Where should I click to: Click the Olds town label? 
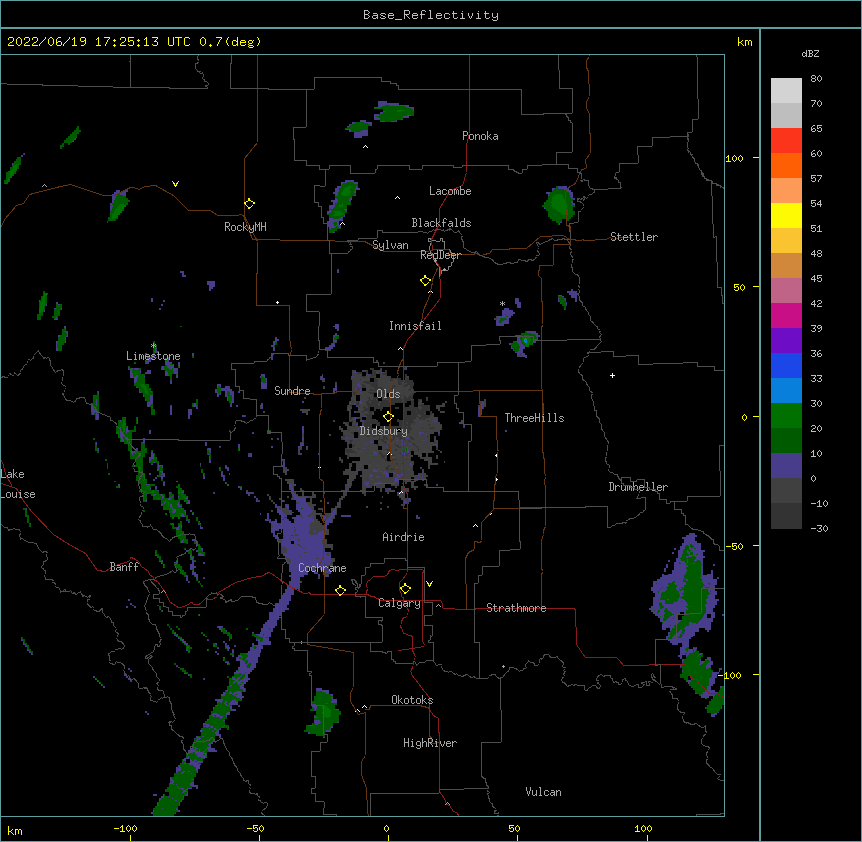click(x=388, y=394)
